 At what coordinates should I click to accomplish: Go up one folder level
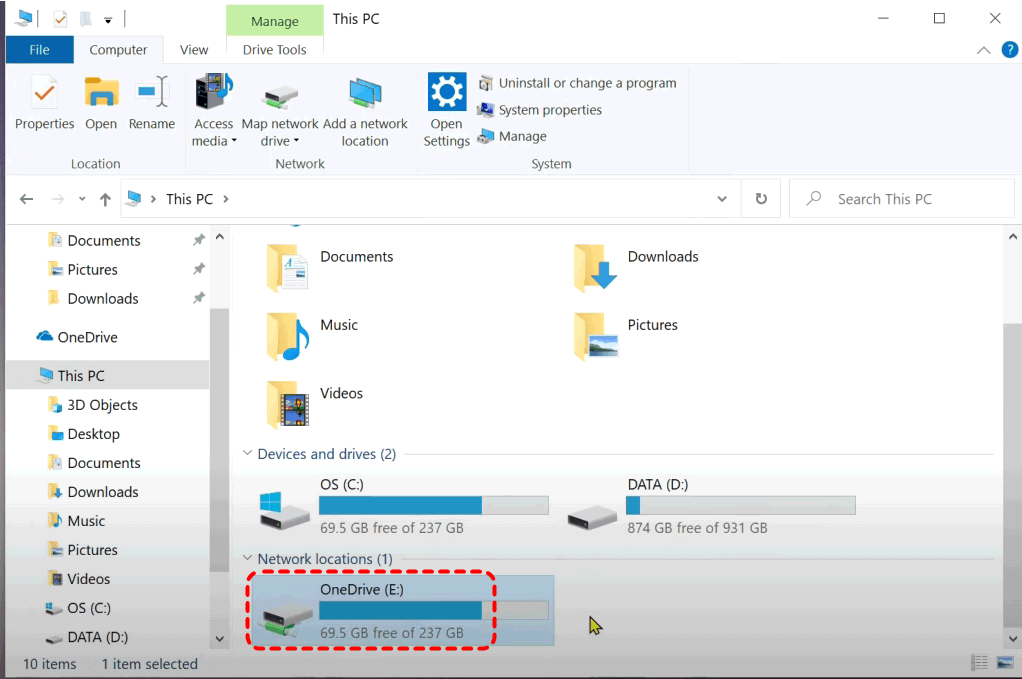105,199
